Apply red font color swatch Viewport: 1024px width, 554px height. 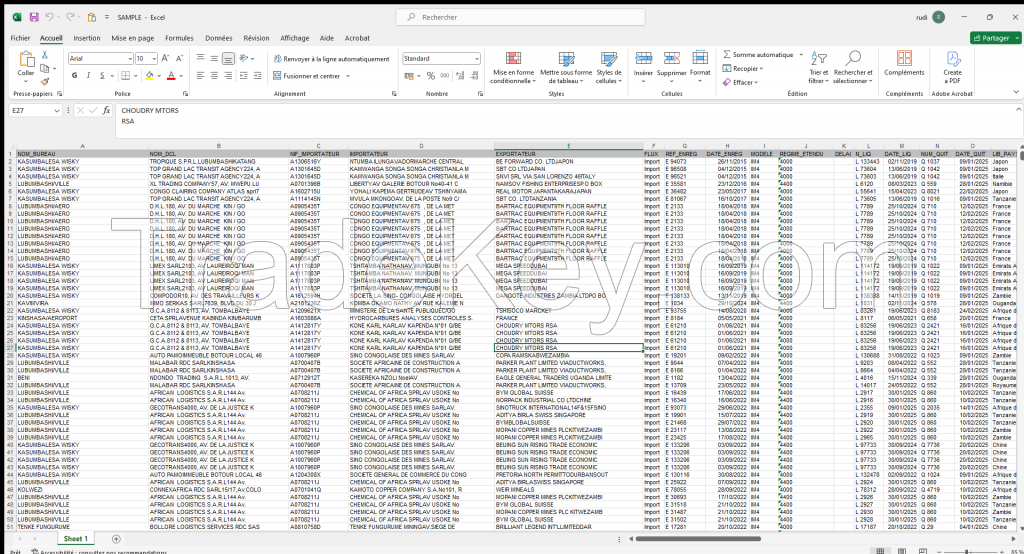tap(171, 76)
